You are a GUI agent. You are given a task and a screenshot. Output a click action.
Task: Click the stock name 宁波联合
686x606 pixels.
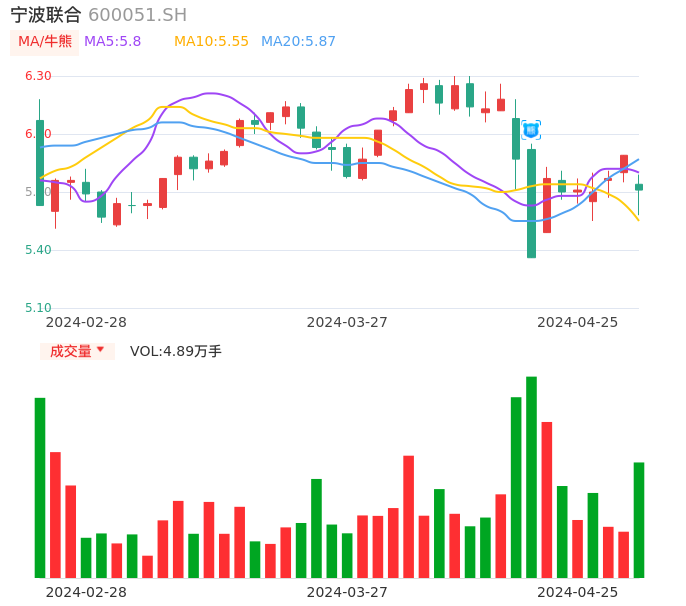coord(46,15)
